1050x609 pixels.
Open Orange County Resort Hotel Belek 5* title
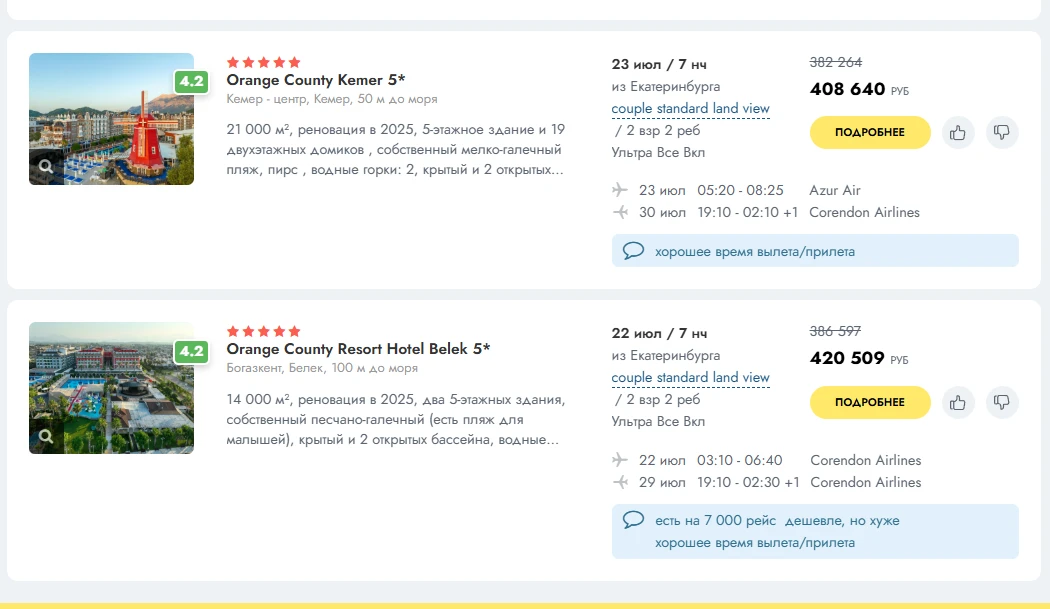pyautogui.click(x=358, y=349)
